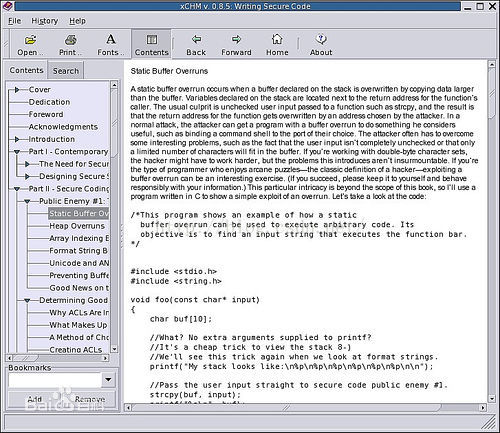Screen dimensions: 500x433
Task: Click the content pane horizontal scrollbar thumb
Action: point(287,407)
